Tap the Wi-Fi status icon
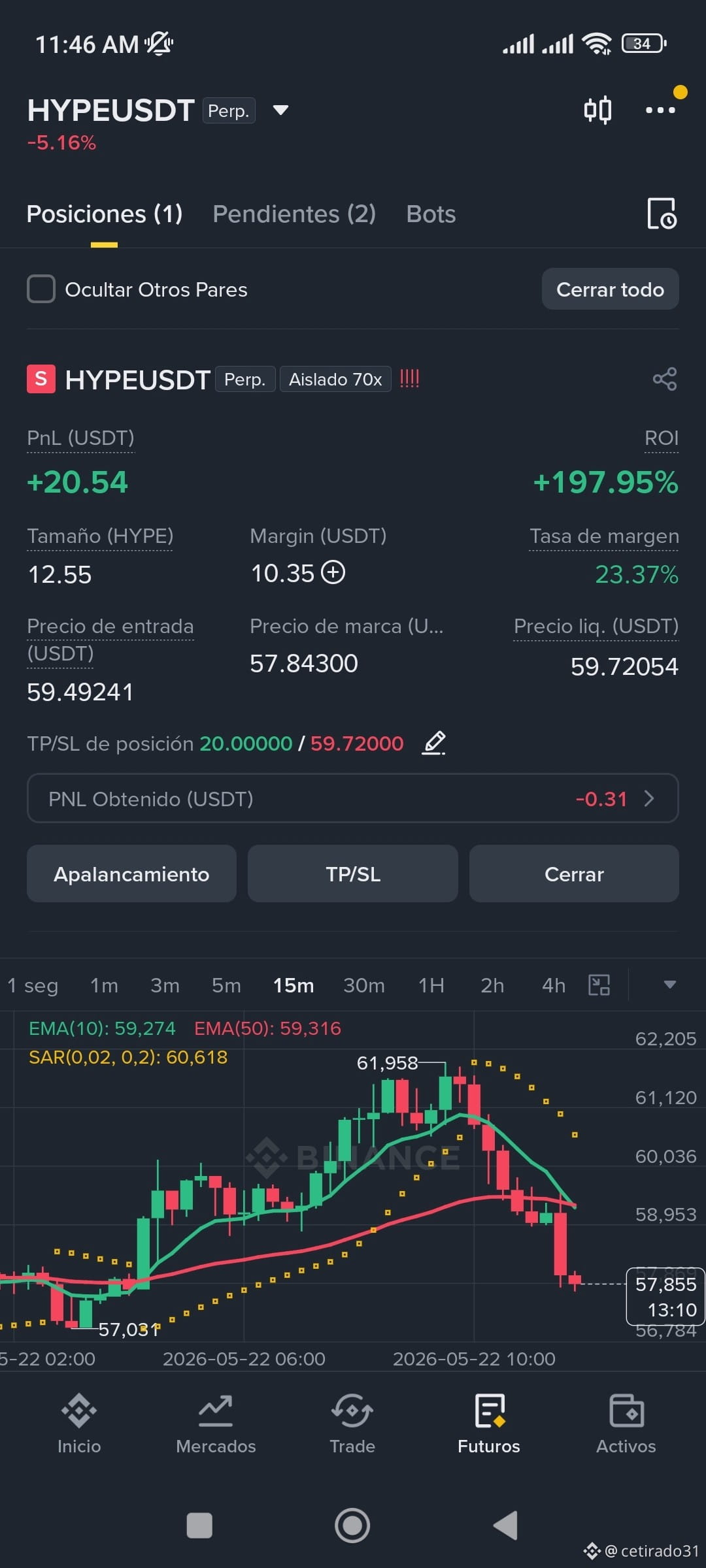The image size is (706, 1568). pos(596,43)
